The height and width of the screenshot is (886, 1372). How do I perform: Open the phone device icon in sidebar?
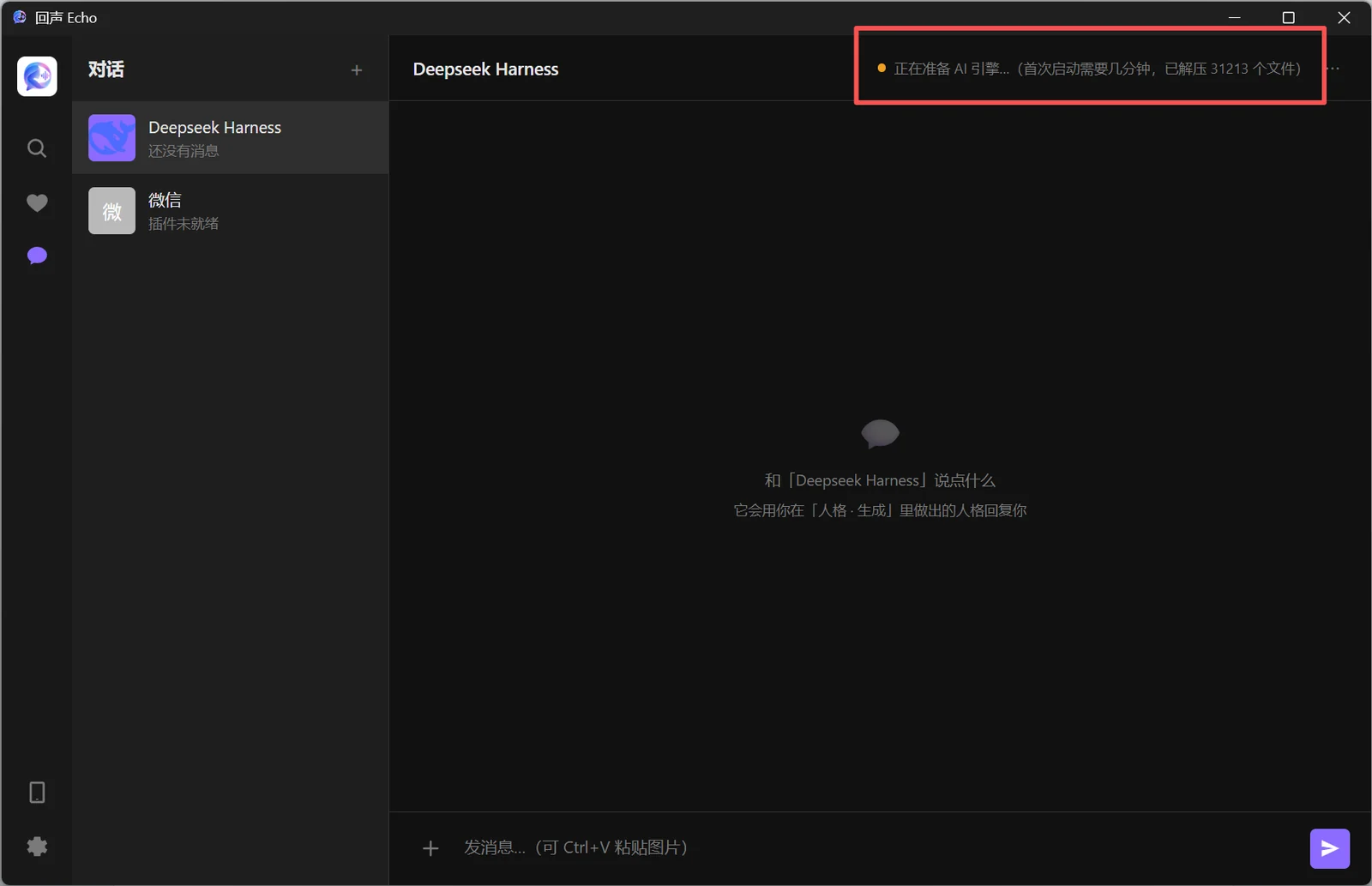click(37, 793)
